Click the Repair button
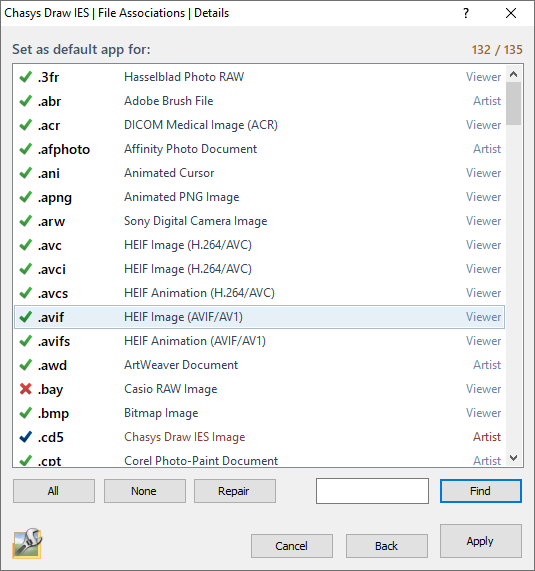535x571 pixels. pos(235,491)
